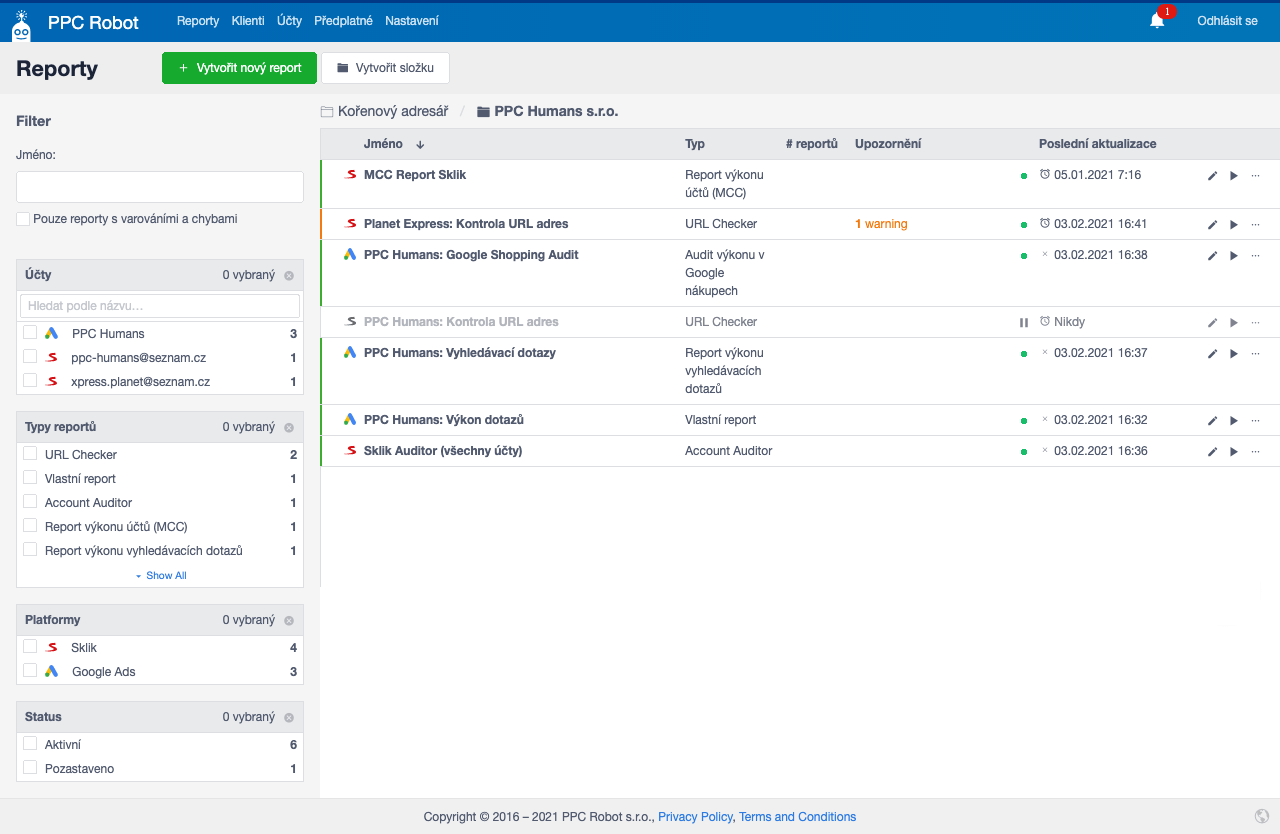Open more options for Google Shopping Audit

point(1255,255)
